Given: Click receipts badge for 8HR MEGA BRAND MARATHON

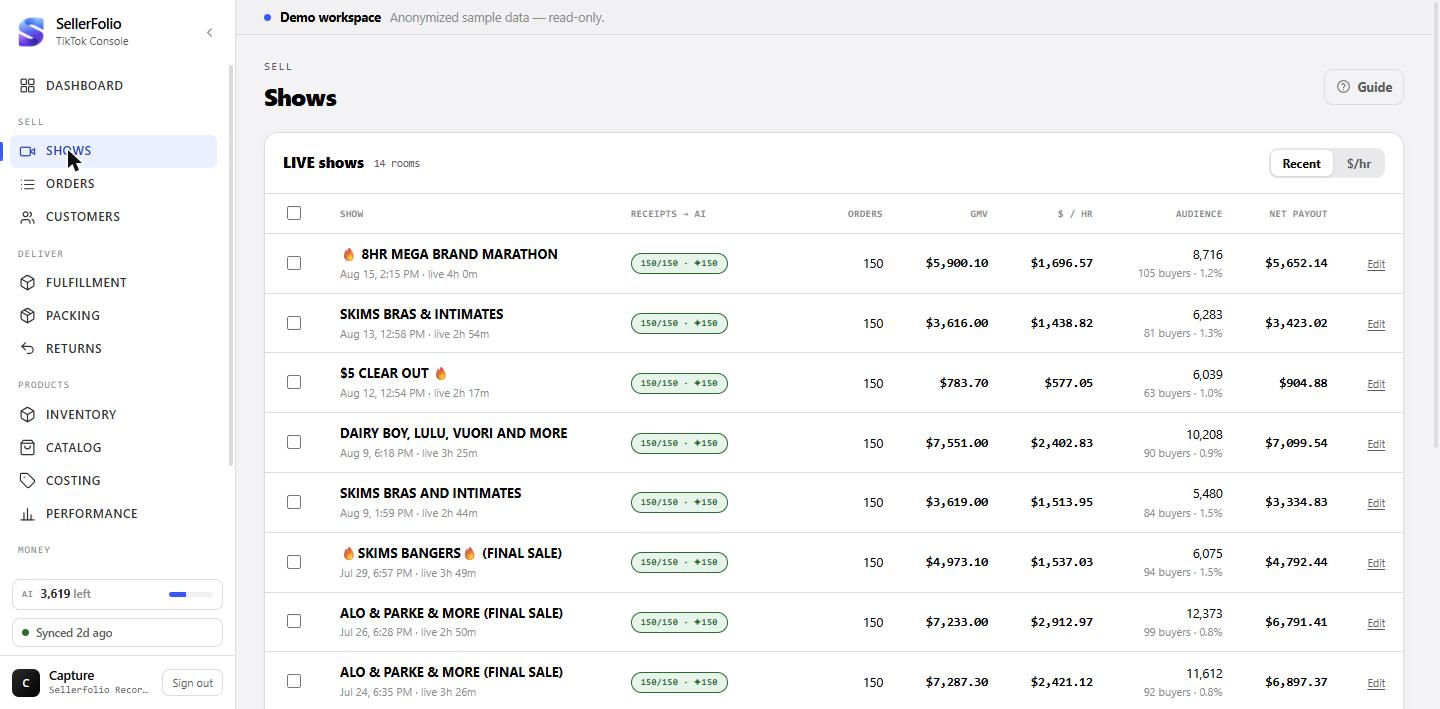Looking at the screenshot, I should 679,264.
